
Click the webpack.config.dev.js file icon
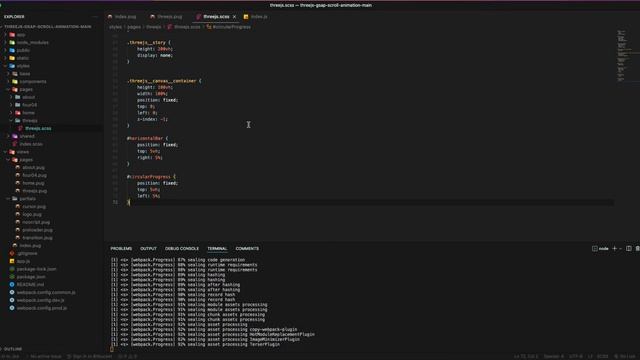12,300
